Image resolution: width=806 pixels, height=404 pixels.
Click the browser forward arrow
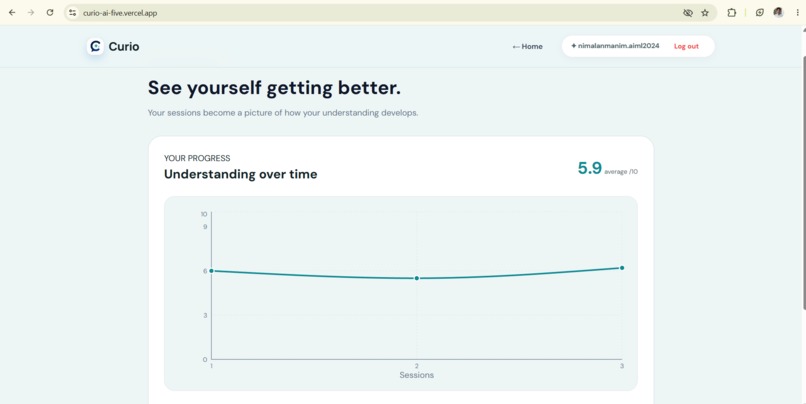tap(31, 13)
